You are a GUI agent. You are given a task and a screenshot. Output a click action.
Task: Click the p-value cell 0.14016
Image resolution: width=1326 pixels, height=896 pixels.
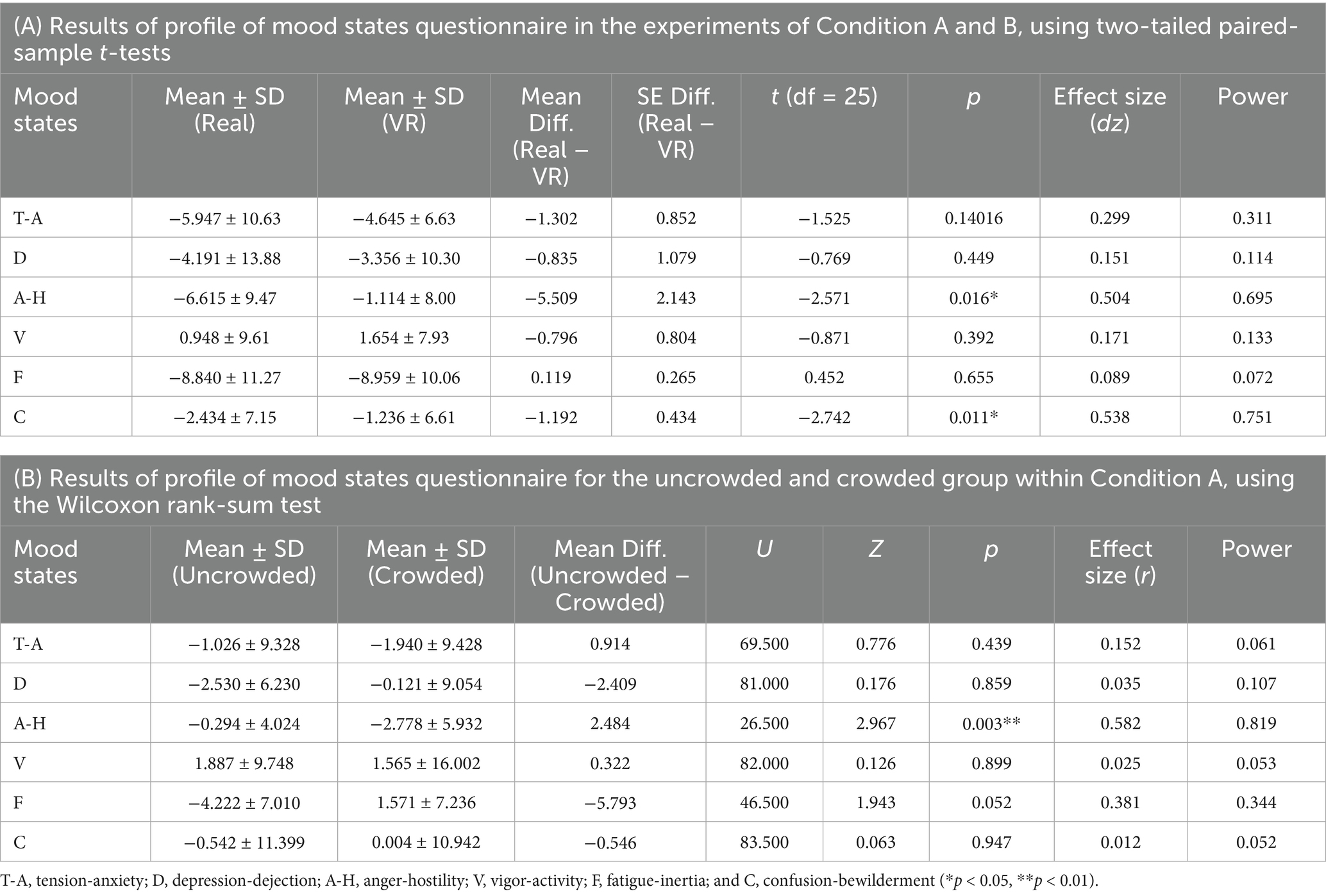click(973, 219)
